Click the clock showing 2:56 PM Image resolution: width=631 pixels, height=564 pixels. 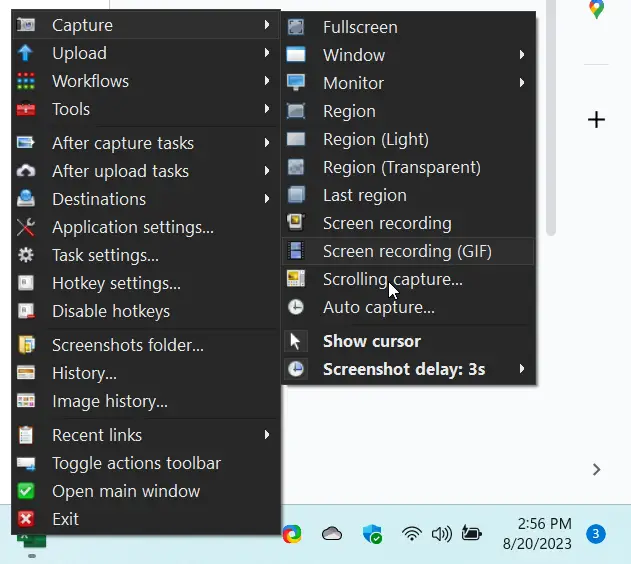coord(544,524)
